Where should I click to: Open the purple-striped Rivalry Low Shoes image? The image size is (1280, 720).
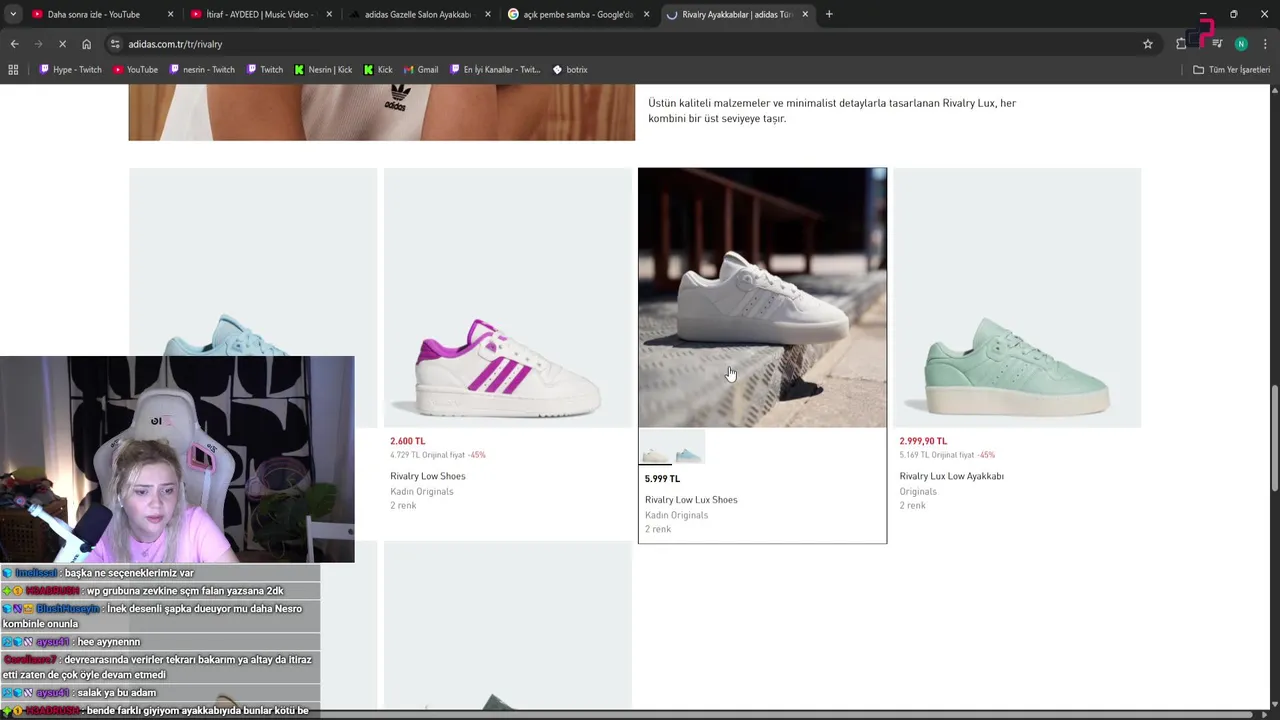pyautogui.click(x=508, y=298)
